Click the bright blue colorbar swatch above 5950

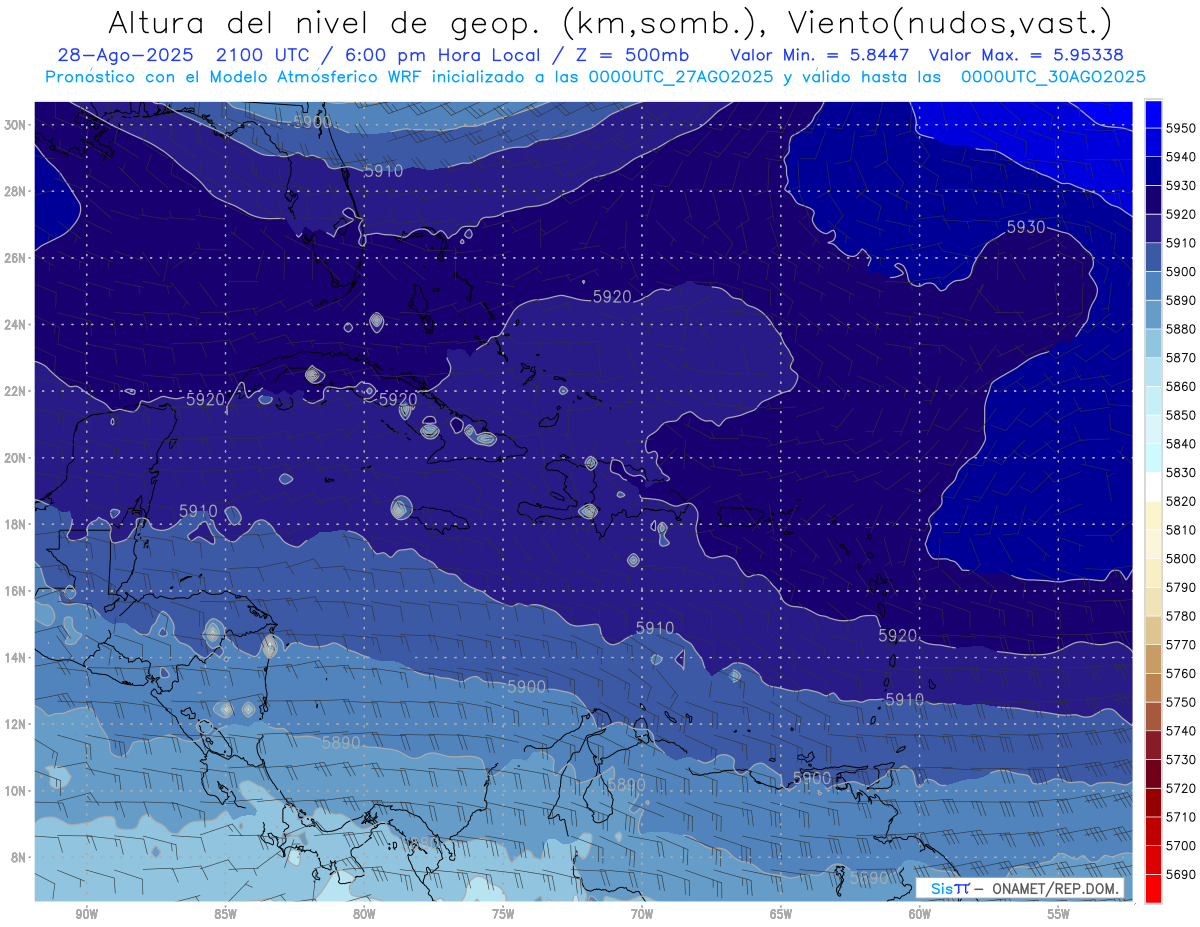pyautogui.click(x=1153, y=113)
